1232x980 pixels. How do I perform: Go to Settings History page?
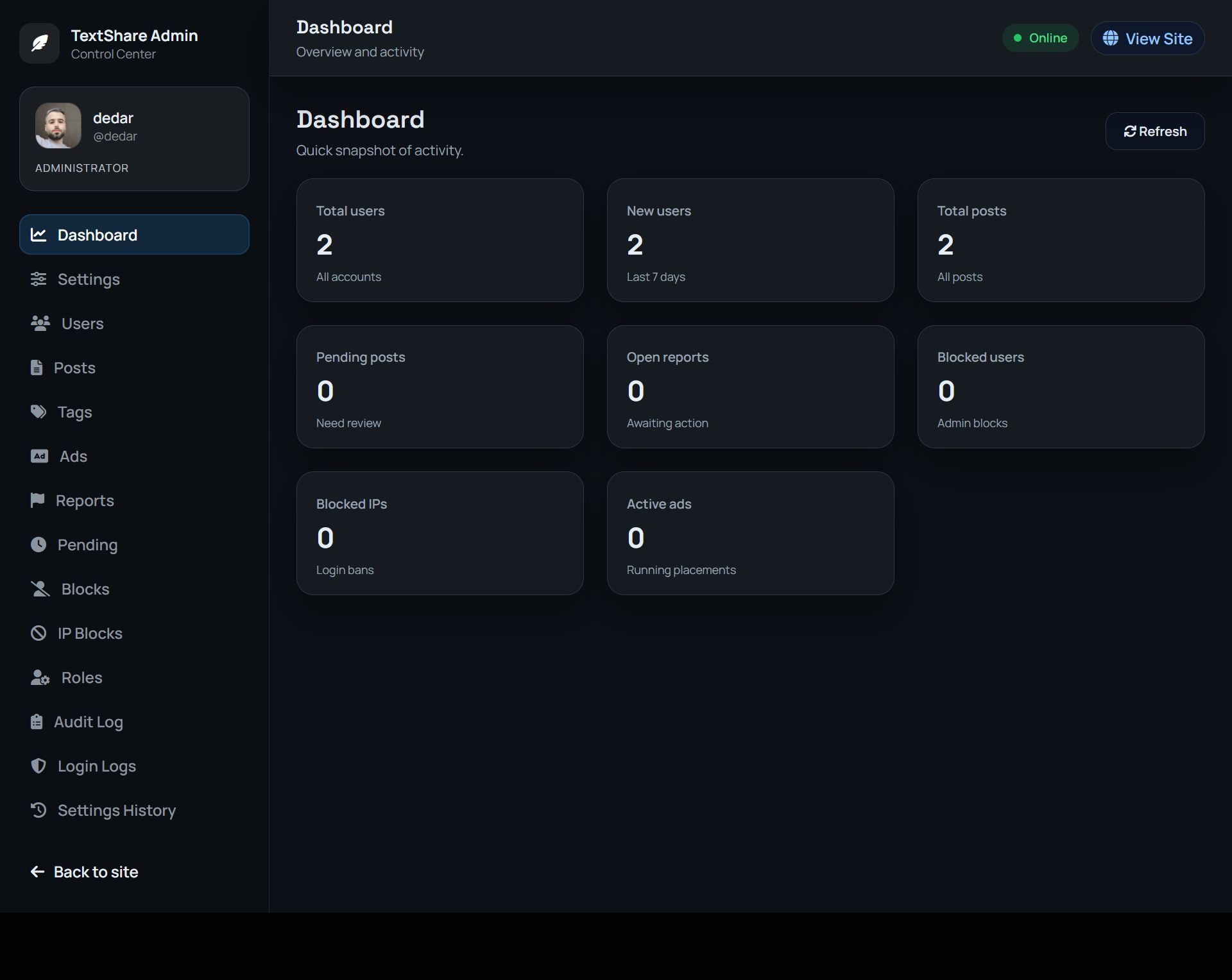click(x=116, y=810)
